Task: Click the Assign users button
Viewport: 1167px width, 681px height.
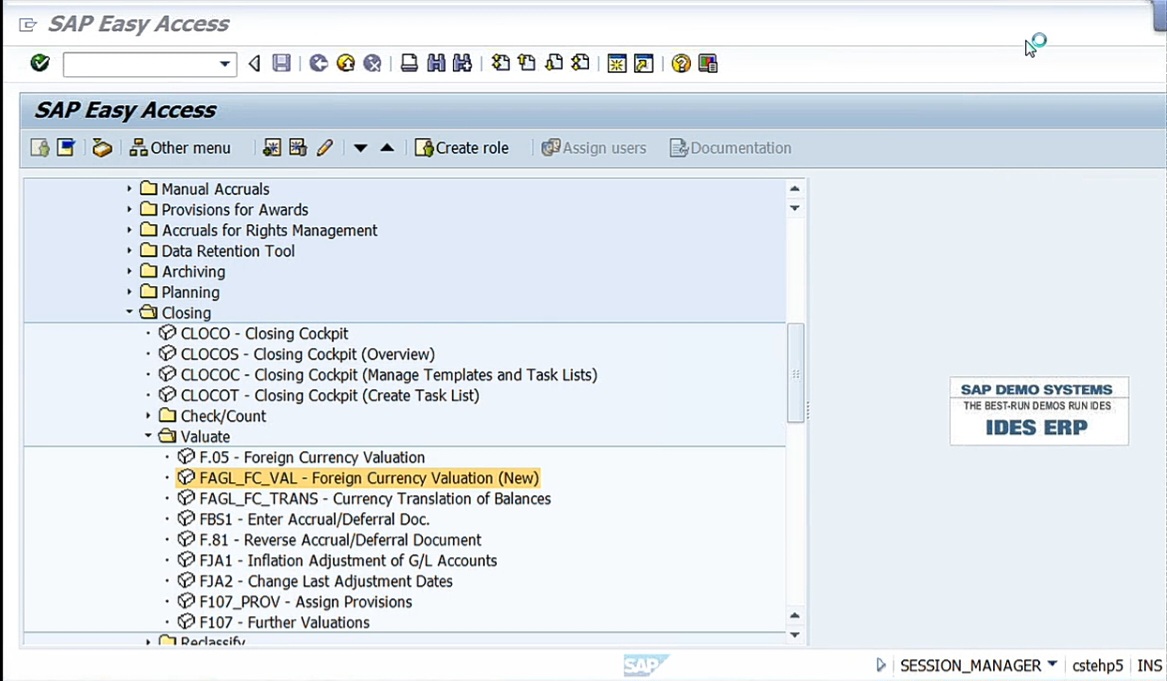Action: 594,147
